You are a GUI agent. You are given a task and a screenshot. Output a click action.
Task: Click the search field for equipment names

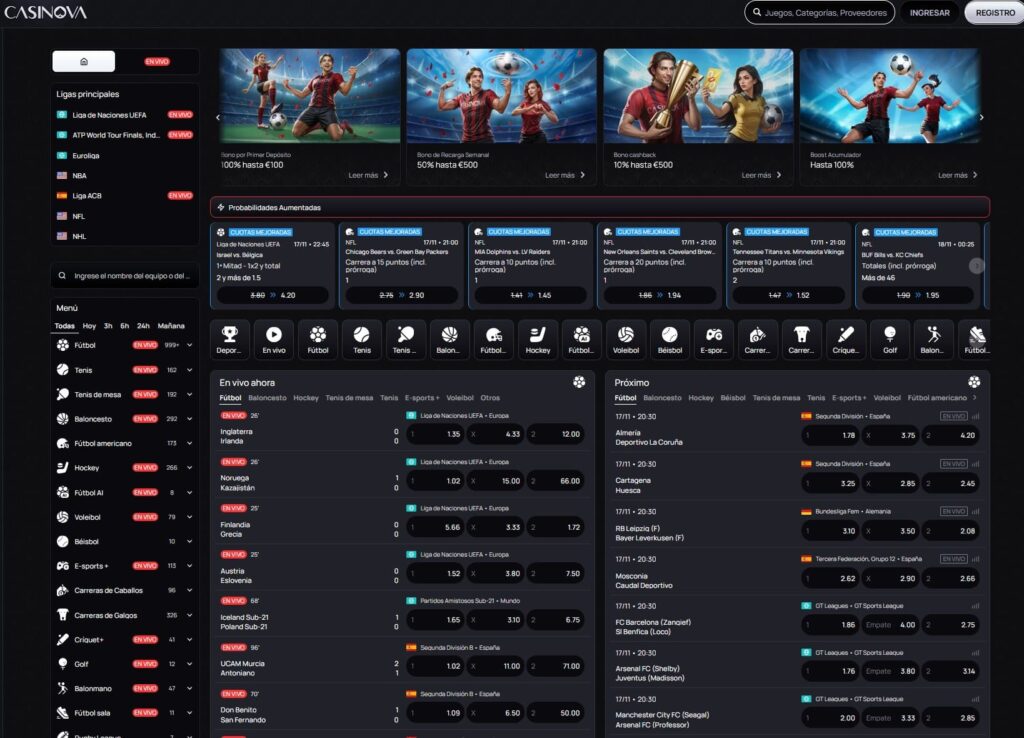(x=125, y=276)
